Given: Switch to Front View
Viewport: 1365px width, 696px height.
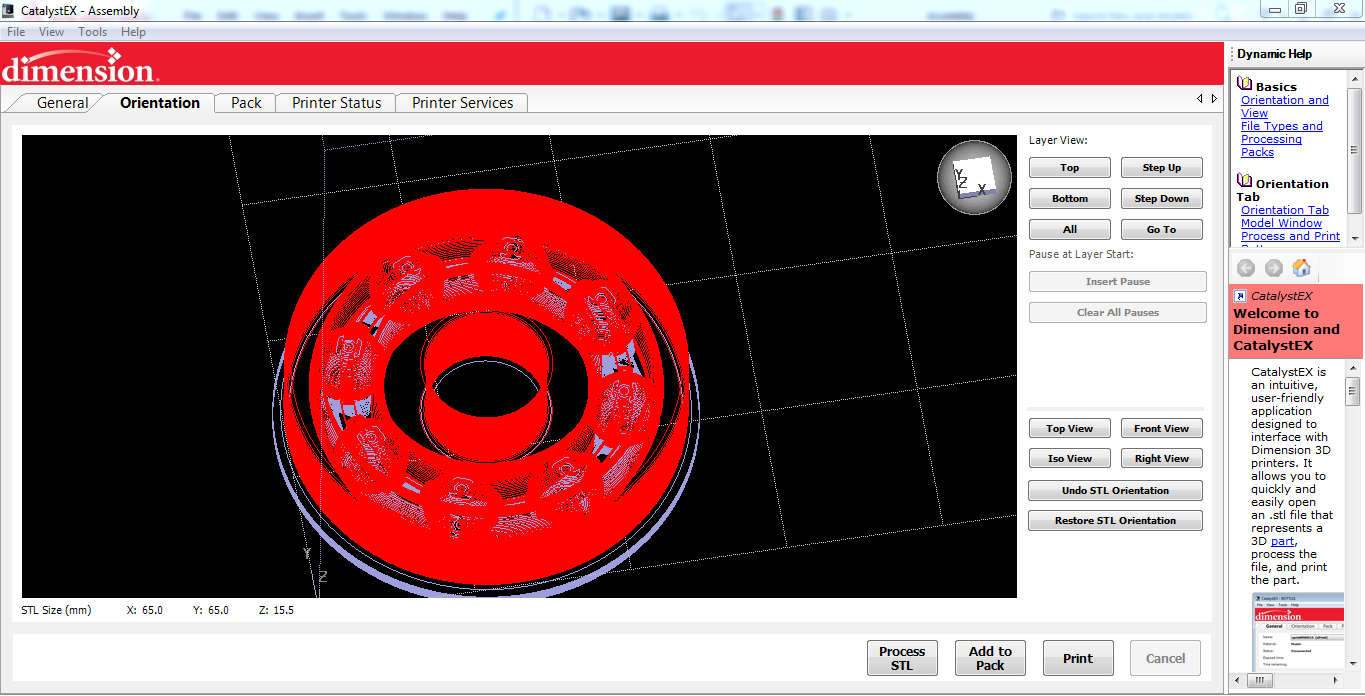Looking at the screenshot, I should pos(1161,429).
